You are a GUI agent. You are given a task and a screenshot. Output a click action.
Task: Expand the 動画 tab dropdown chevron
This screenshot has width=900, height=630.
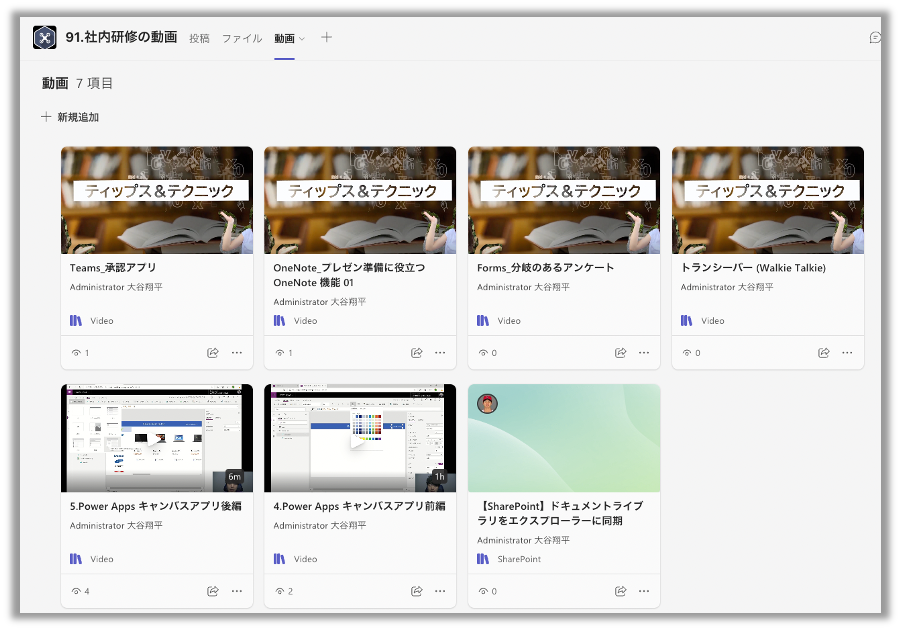tap(302, 39)
